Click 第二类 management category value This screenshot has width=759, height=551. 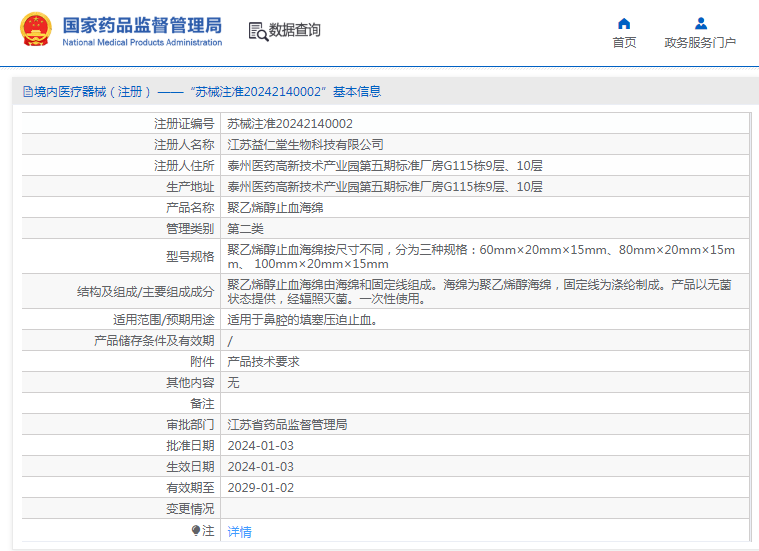[x=245, y=229]
